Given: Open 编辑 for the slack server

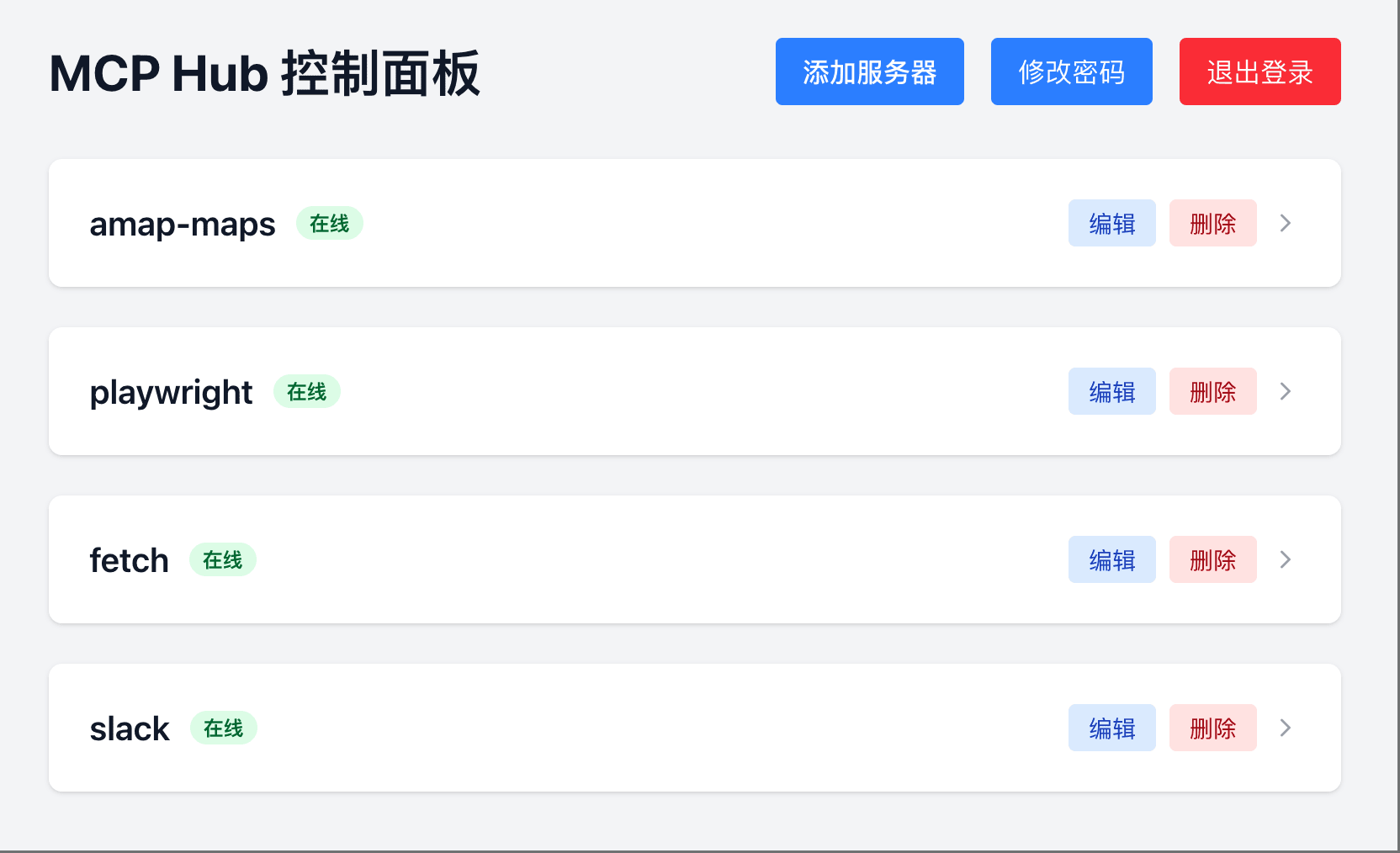Looking at the screenshot, I should pyautogui.click(x=1111, y=728).
